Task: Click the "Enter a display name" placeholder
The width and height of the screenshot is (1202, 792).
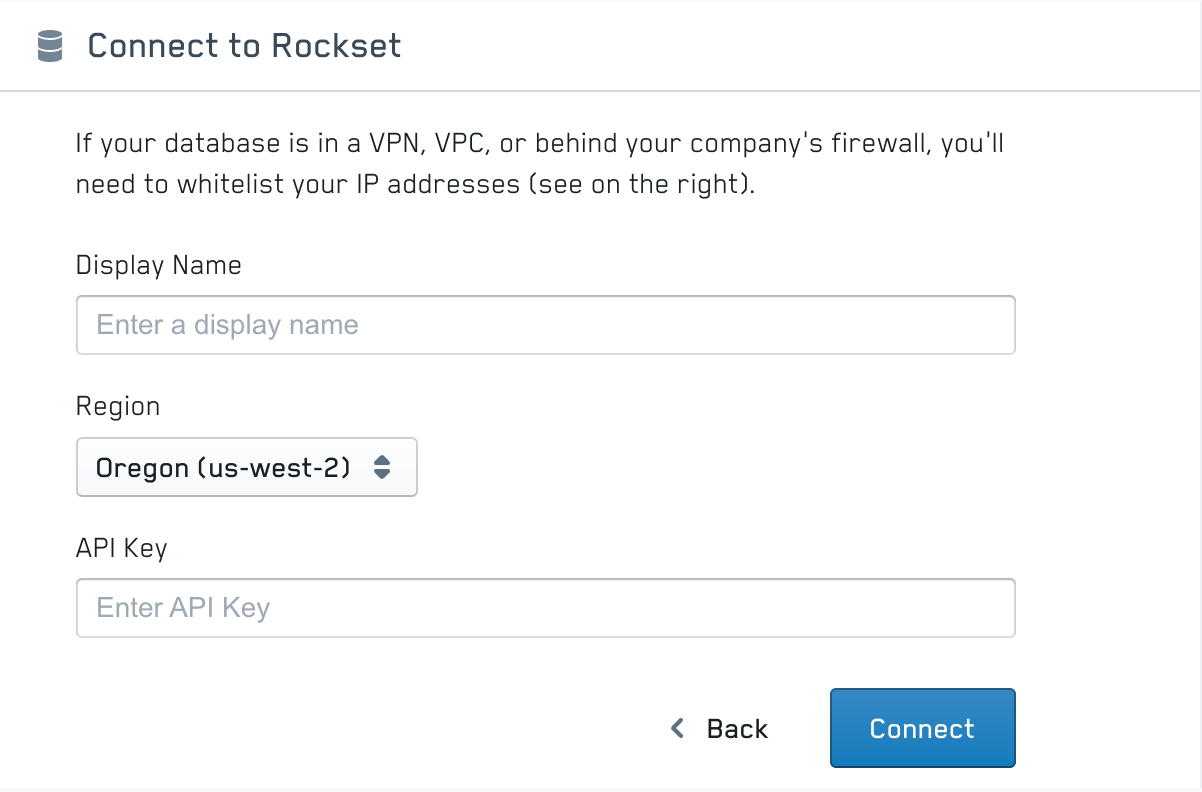Action: click(227, 325)
